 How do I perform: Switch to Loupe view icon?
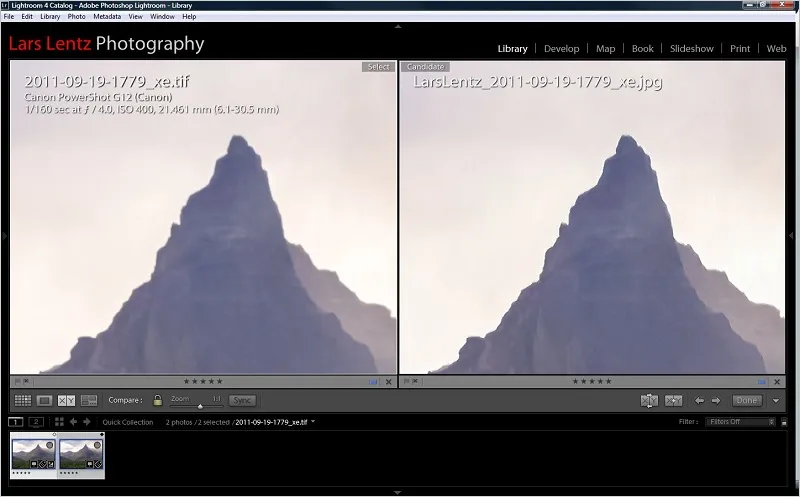pos(44,401)
